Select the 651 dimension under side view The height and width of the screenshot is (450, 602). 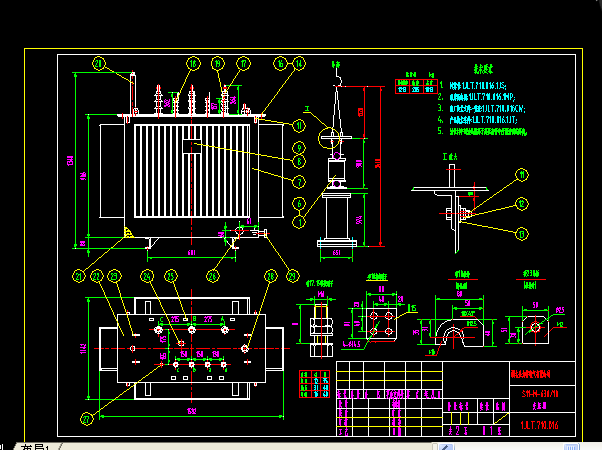pyautogui.click(x=336, y=253)
